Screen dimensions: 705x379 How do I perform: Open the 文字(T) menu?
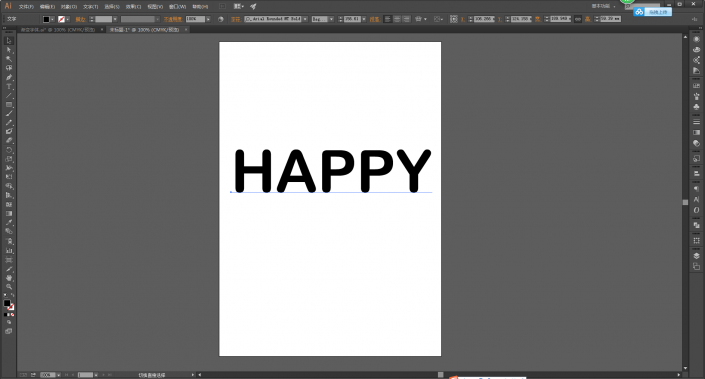[90, 7]
